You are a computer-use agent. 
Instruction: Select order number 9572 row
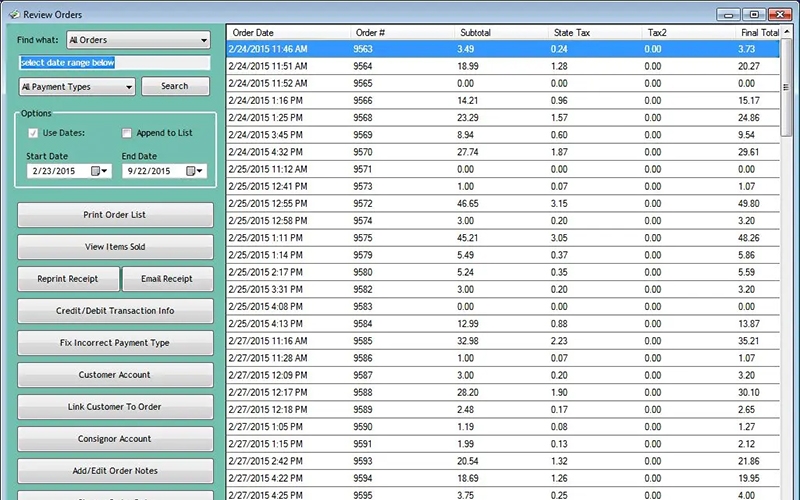(500, 204)
